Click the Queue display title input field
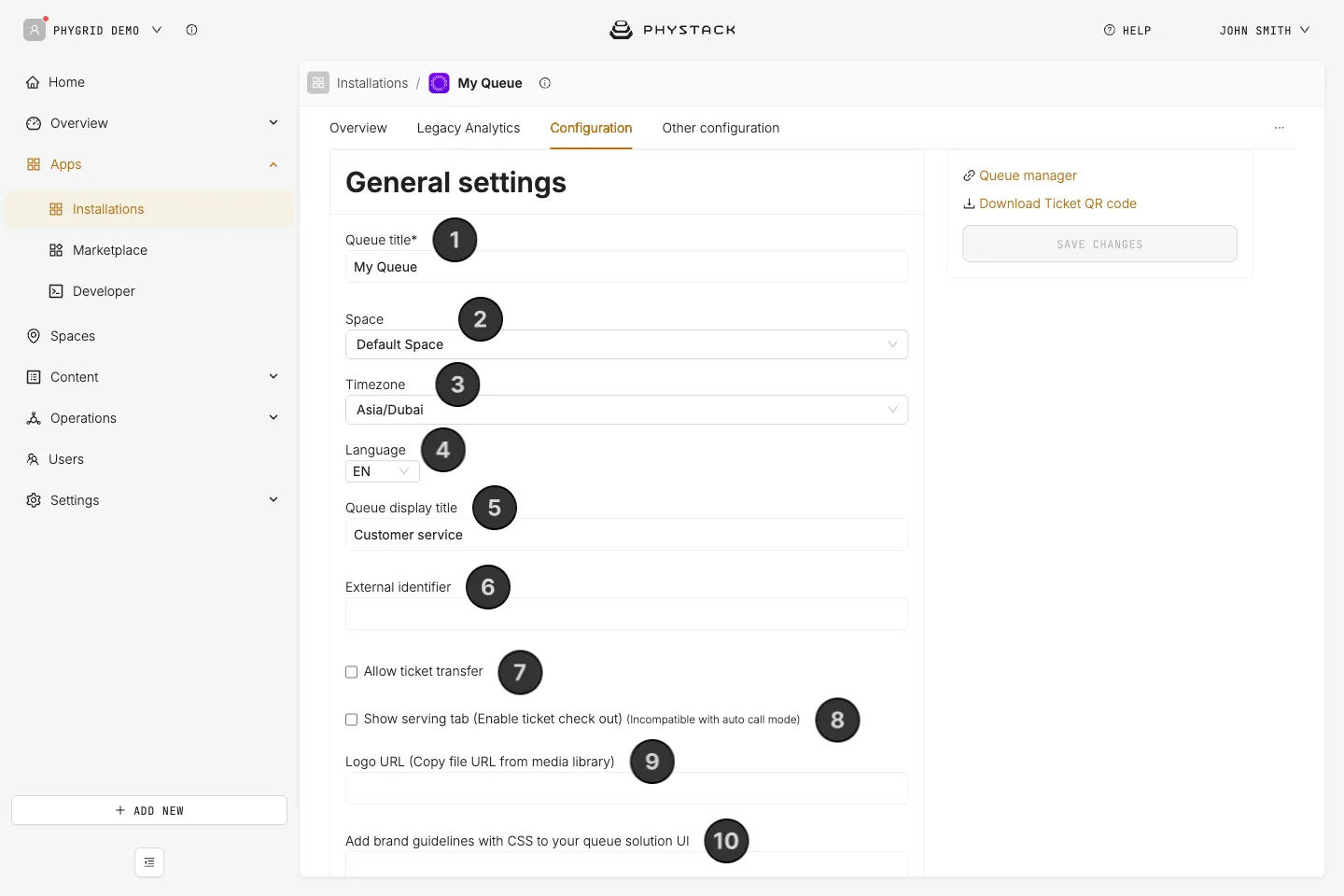 point(626,535)
